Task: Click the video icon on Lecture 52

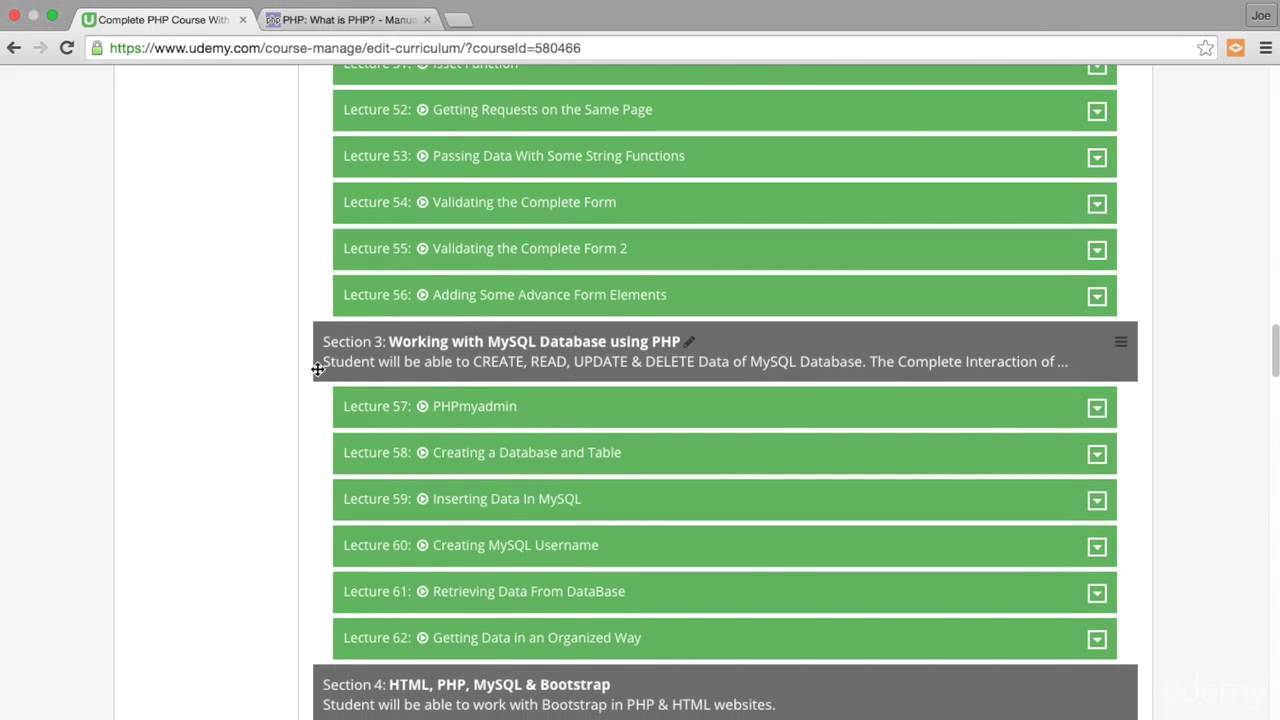Action: click(423, 110)
